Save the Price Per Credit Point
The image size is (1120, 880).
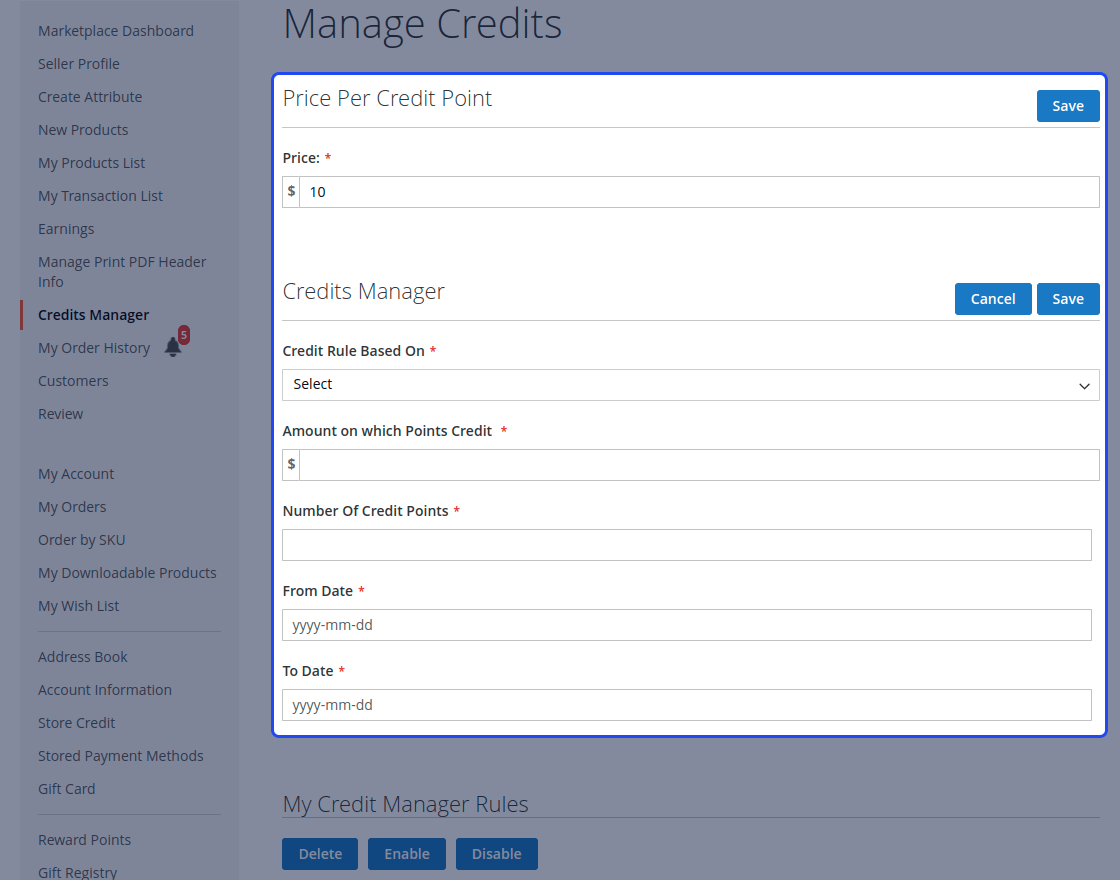click(1068, 106)
